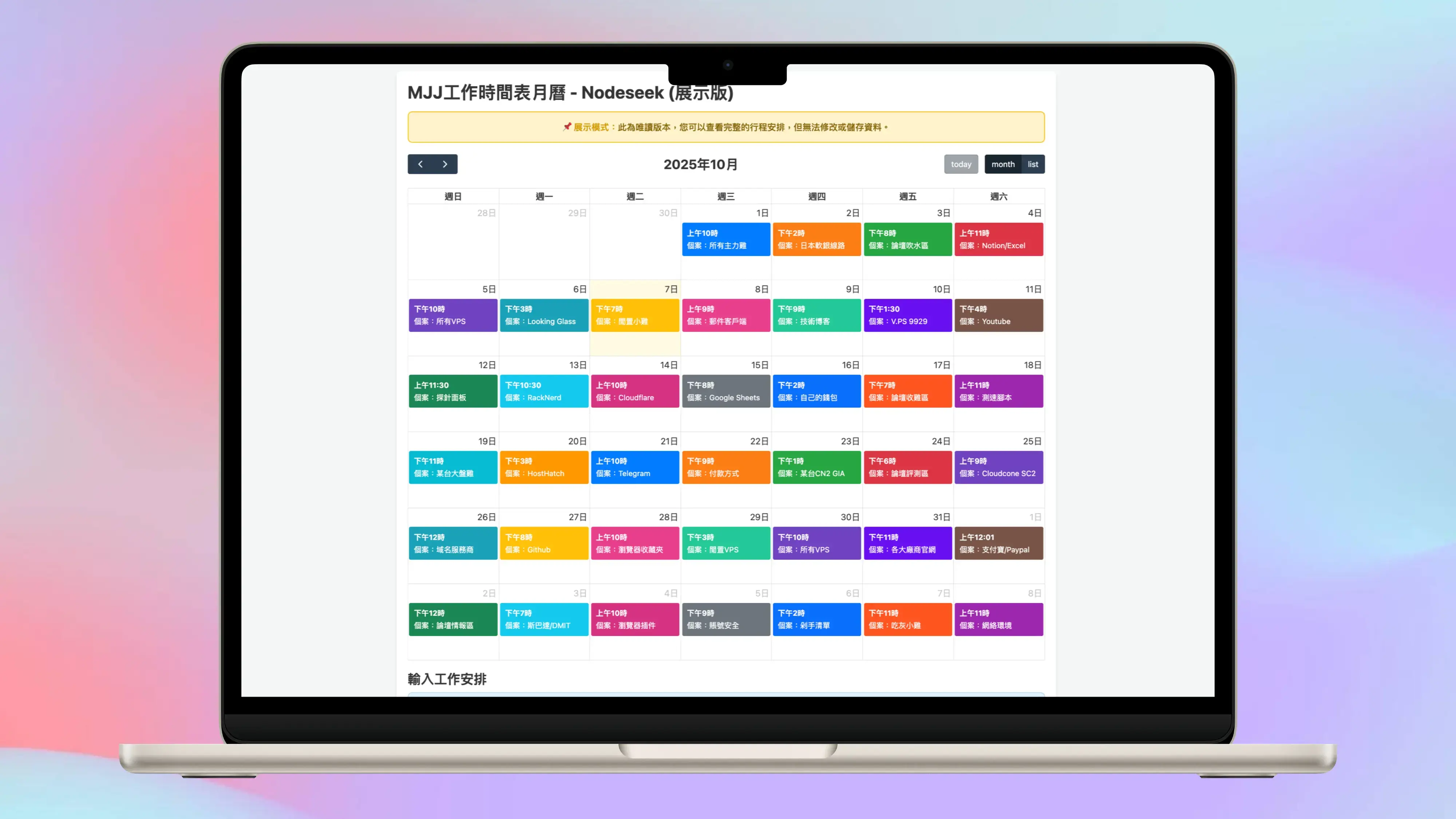Open the RackNerd event on October 13

(544, 391)
